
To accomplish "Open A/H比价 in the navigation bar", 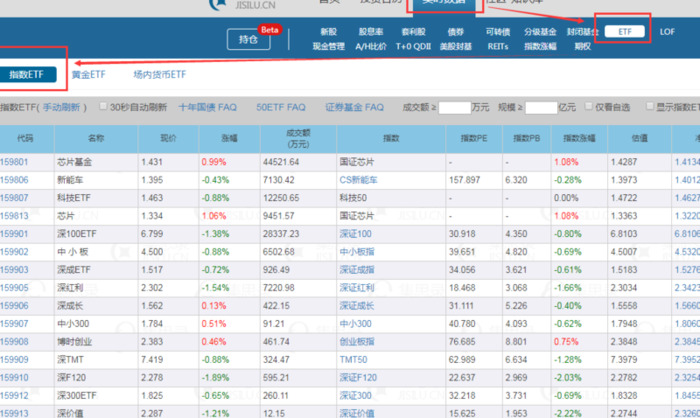I will 371,46.
